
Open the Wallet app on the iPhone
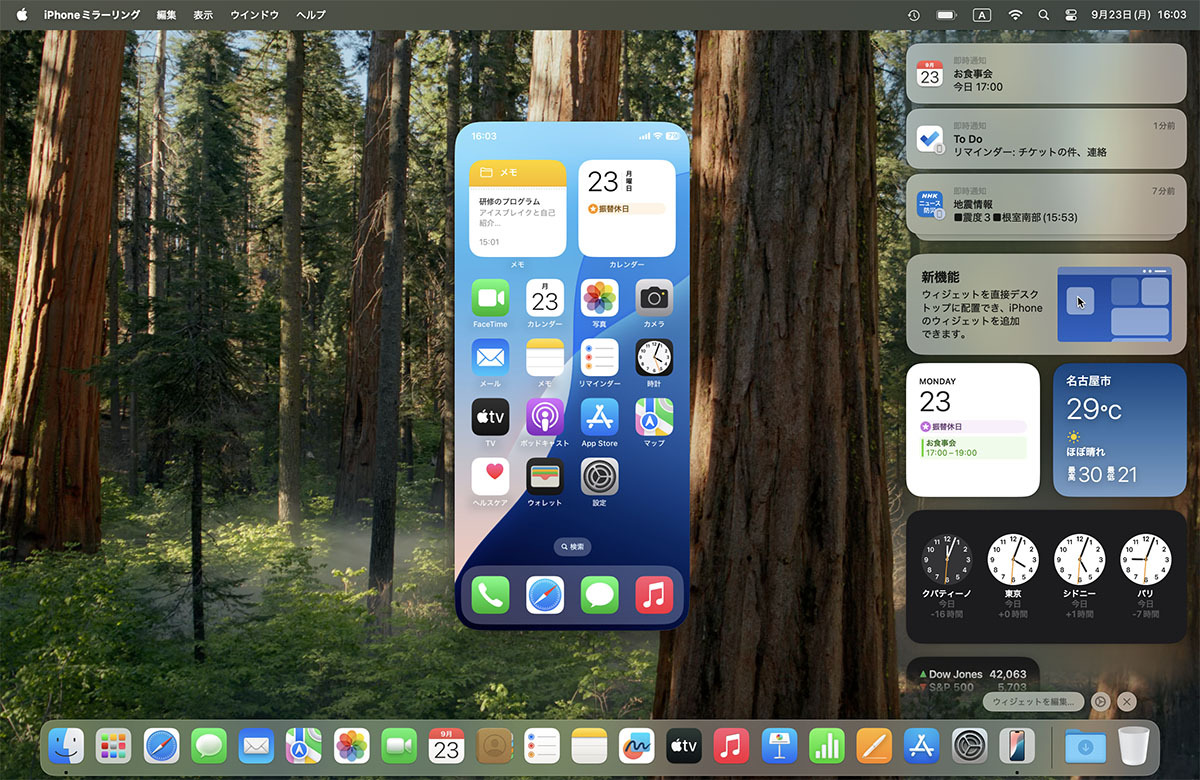545,477
